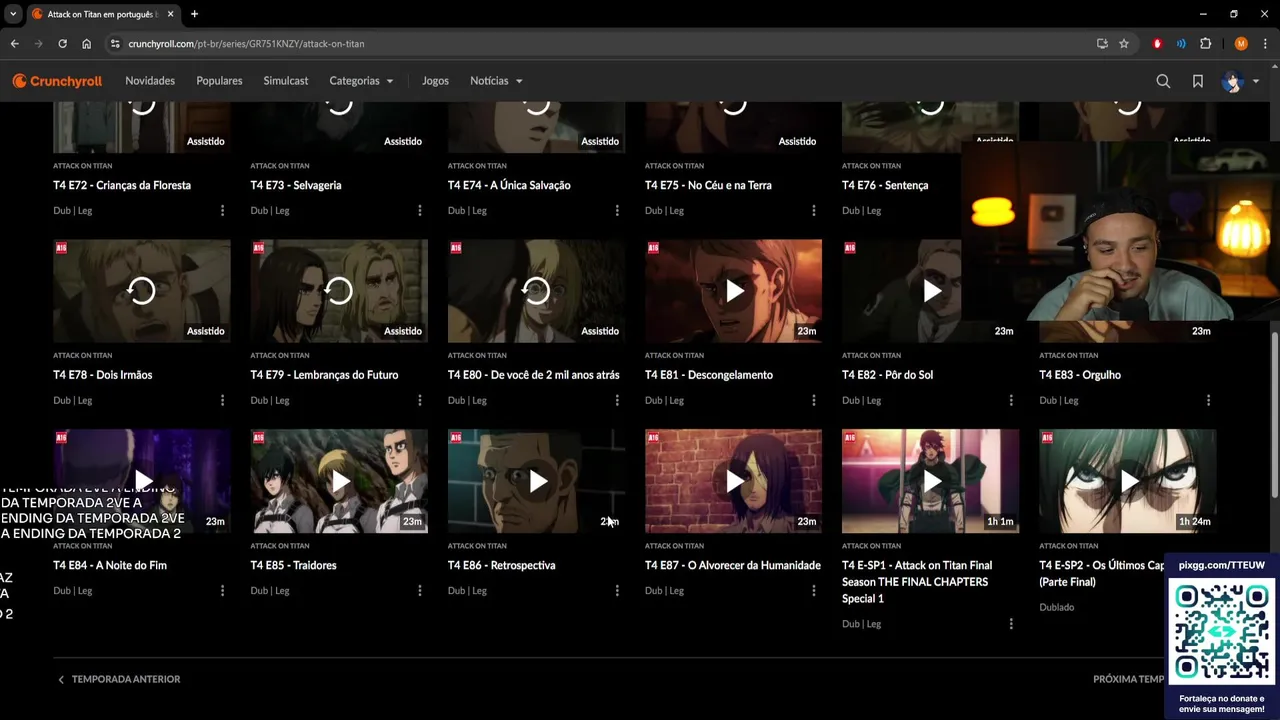Open options menu for T4 E87
1280x720 pixels.
(x=813, y=591)
